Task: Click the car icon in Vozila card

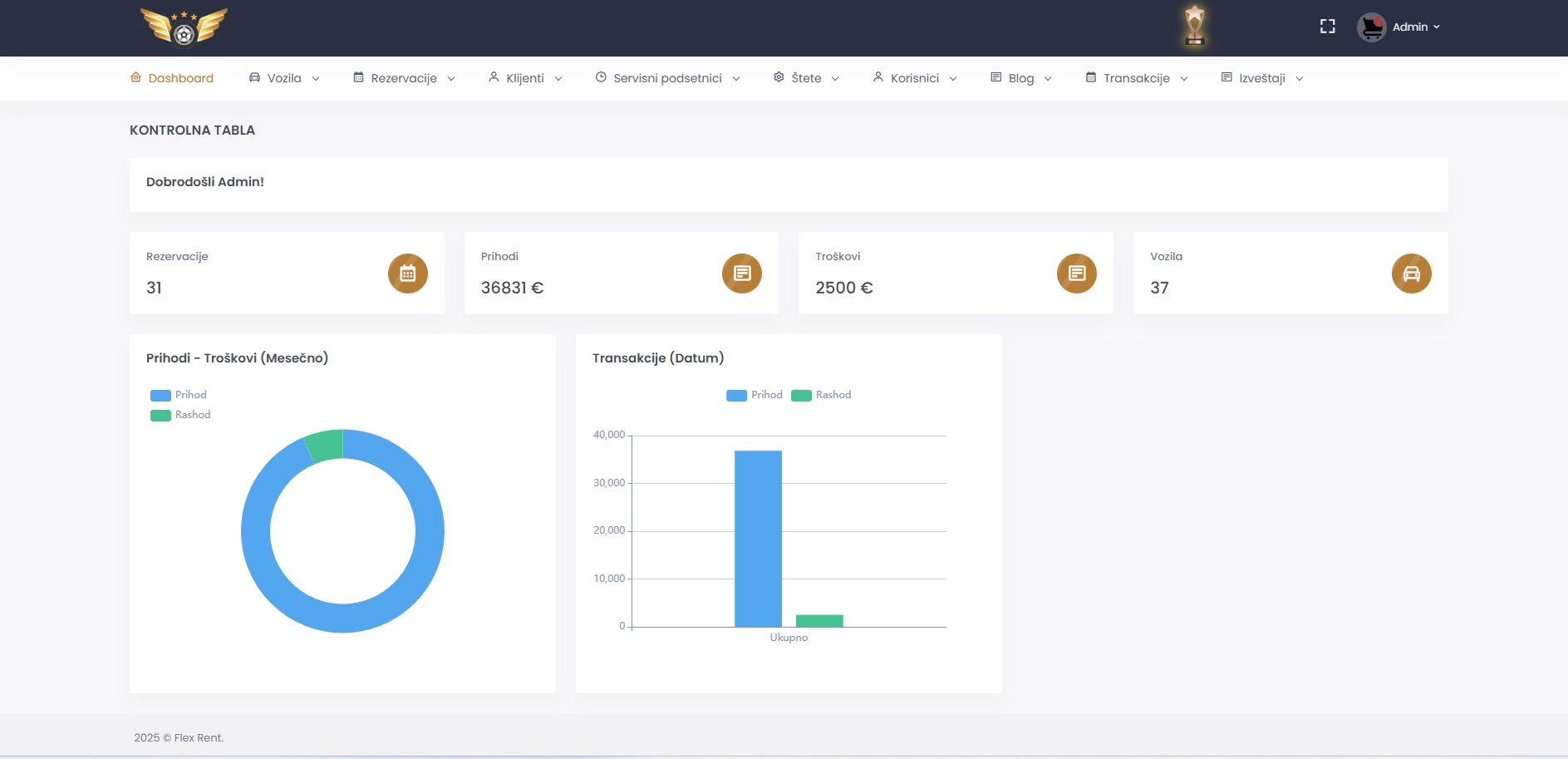Action: coord(1411,274)
